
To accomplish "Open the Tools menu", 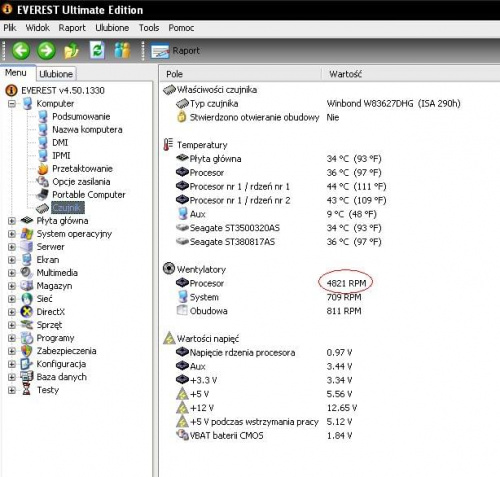I will click(149, 28).
